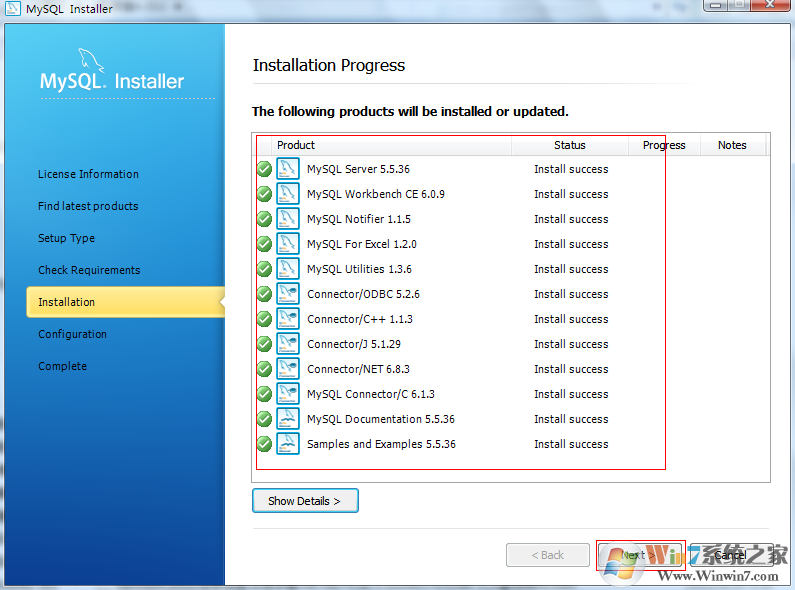Screen dimensions: 795x590
Task: Open the Check Requirements step
Action: click(x=89, y=270)
